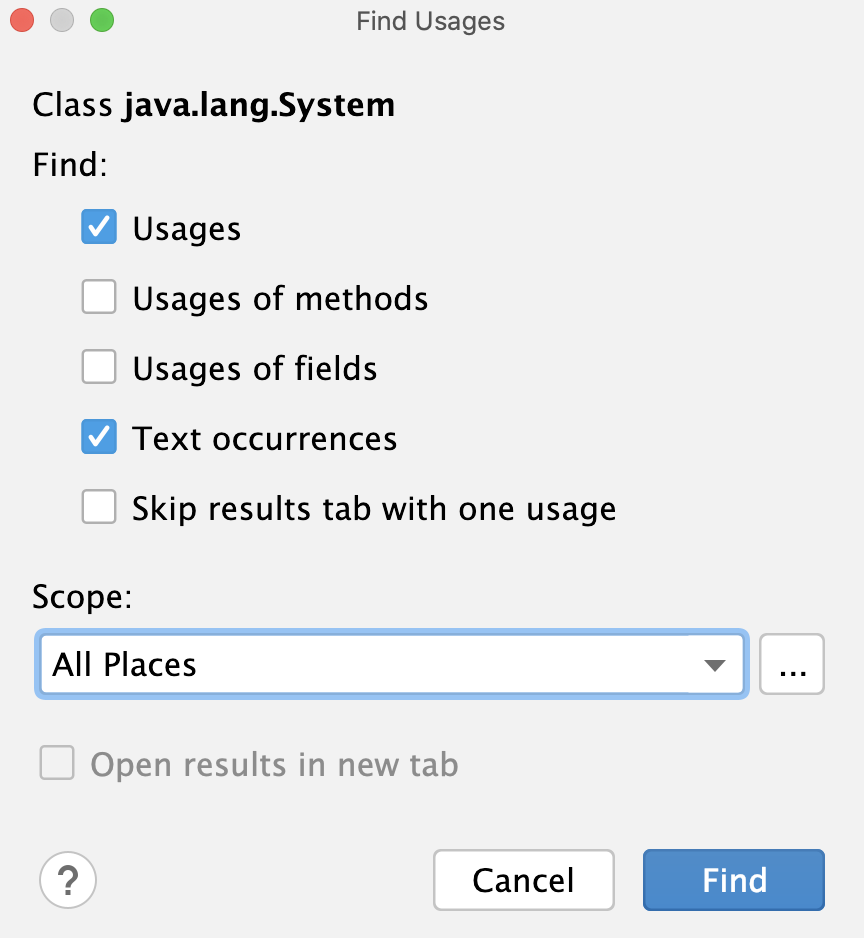Click the Find Usages dialog title

(430, 20)
